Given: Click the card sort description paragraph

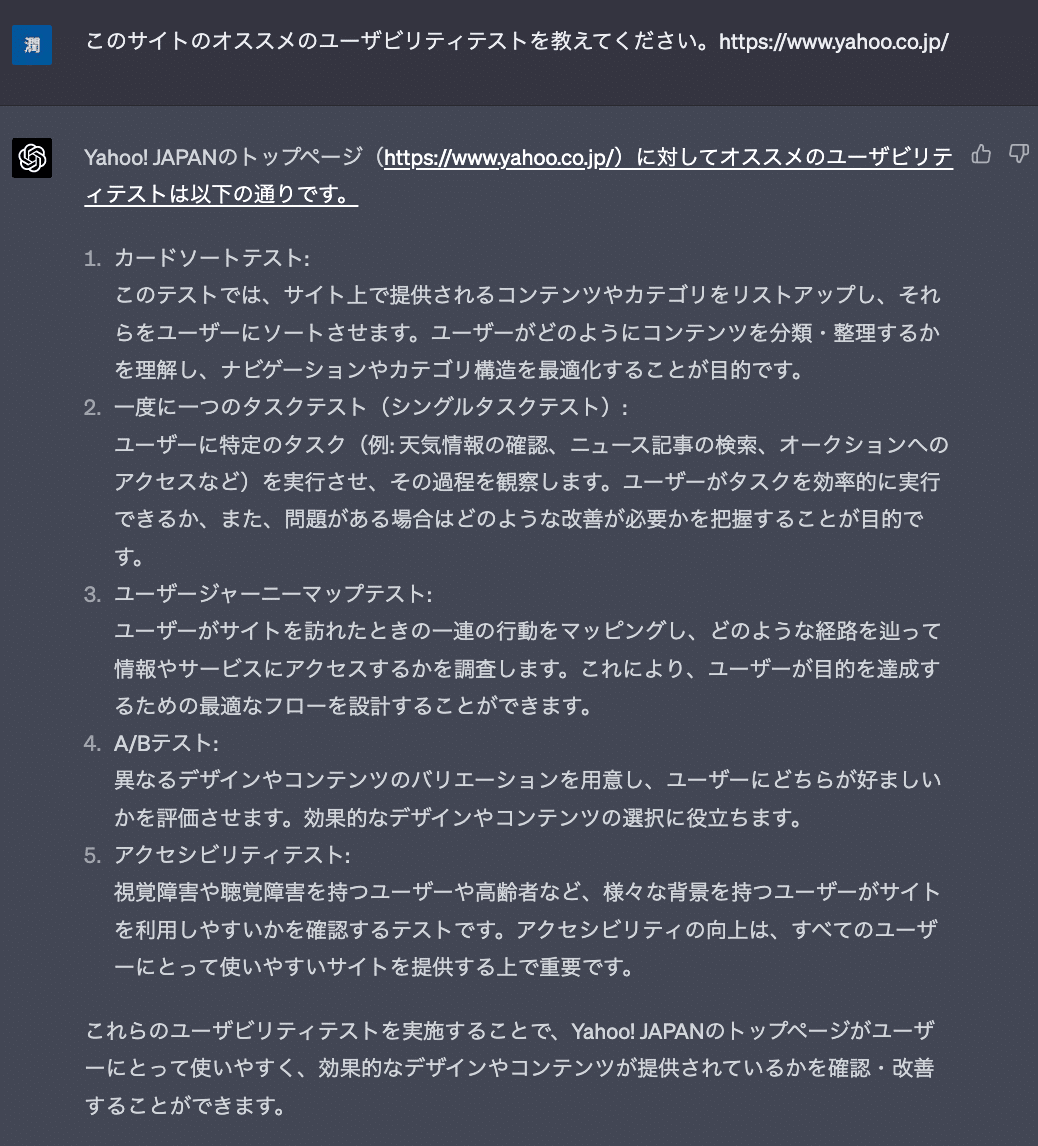Looking at the screenshot, I should click(527, 333).
